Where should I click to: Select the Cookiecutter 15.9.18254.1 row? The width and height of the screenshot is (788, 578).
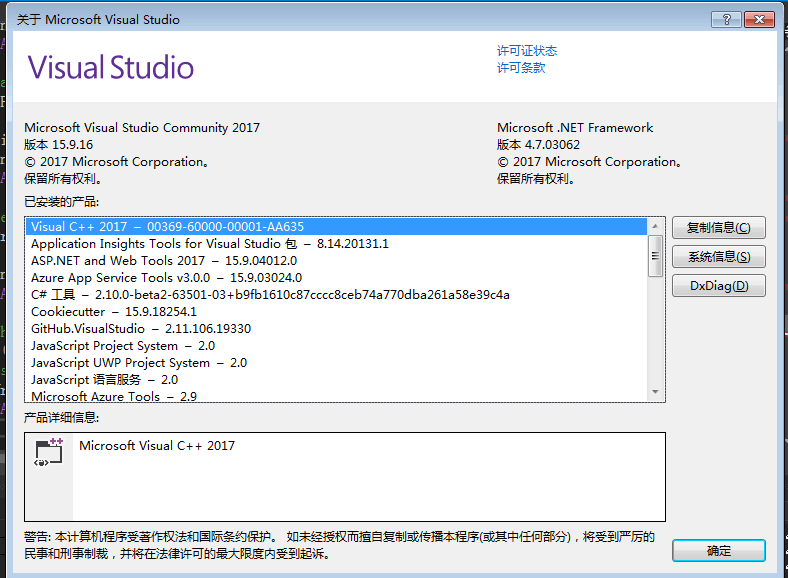pyautogui.click(x=336, y=312)
